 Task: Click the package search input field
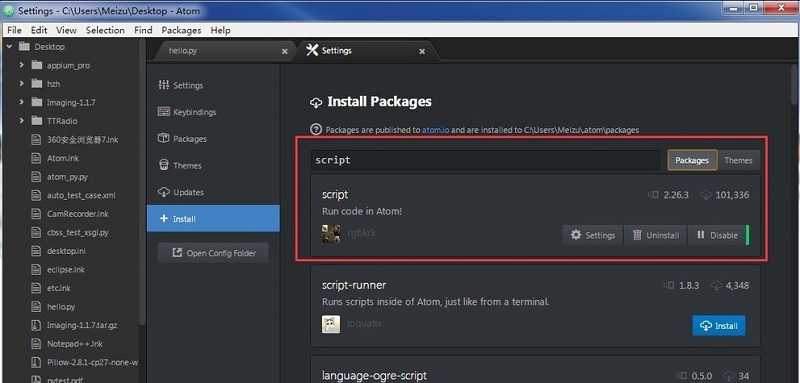coord(485,160)
